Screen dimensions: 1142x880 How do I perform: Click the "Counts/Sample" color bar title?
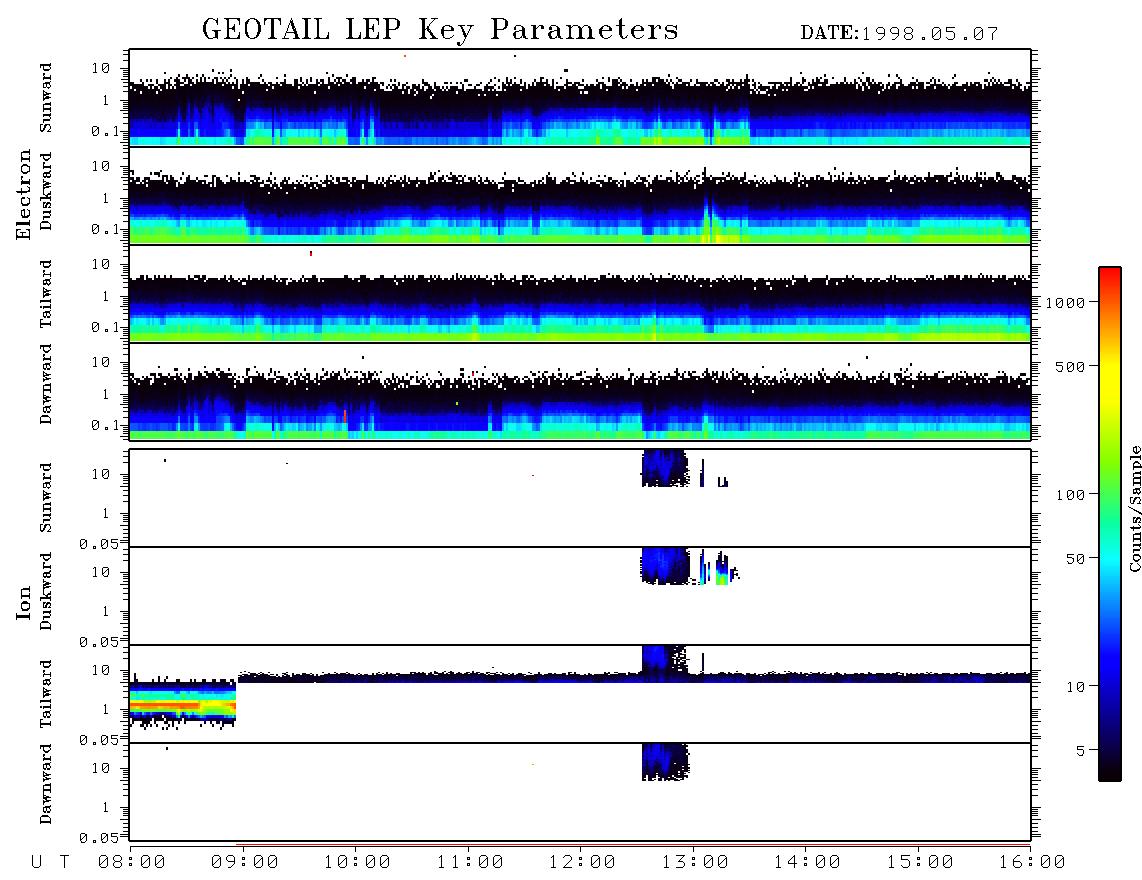pyautogui.click(x=1134, y=508)
